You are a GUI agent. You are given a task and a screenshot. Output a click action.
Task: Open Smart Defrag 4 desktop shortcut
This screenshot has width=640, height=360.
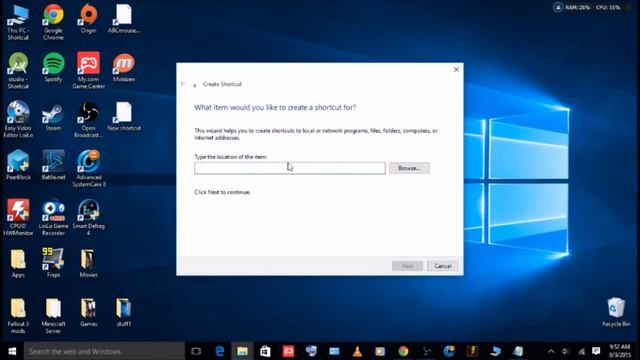click(x=89, y=217)
